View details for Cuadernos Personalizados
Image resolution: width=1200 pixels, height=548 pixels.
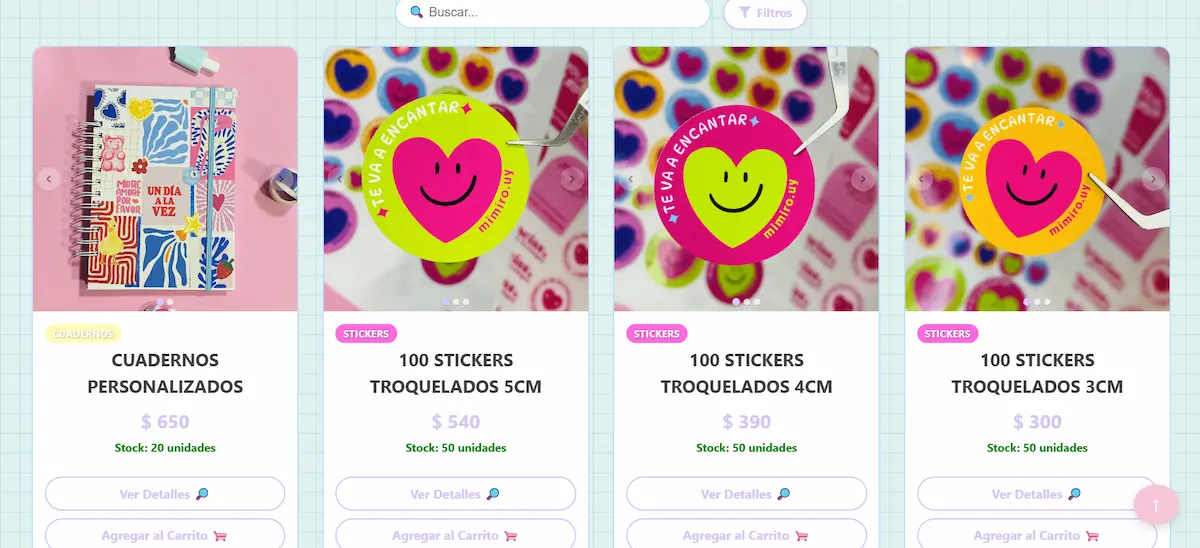165,494
